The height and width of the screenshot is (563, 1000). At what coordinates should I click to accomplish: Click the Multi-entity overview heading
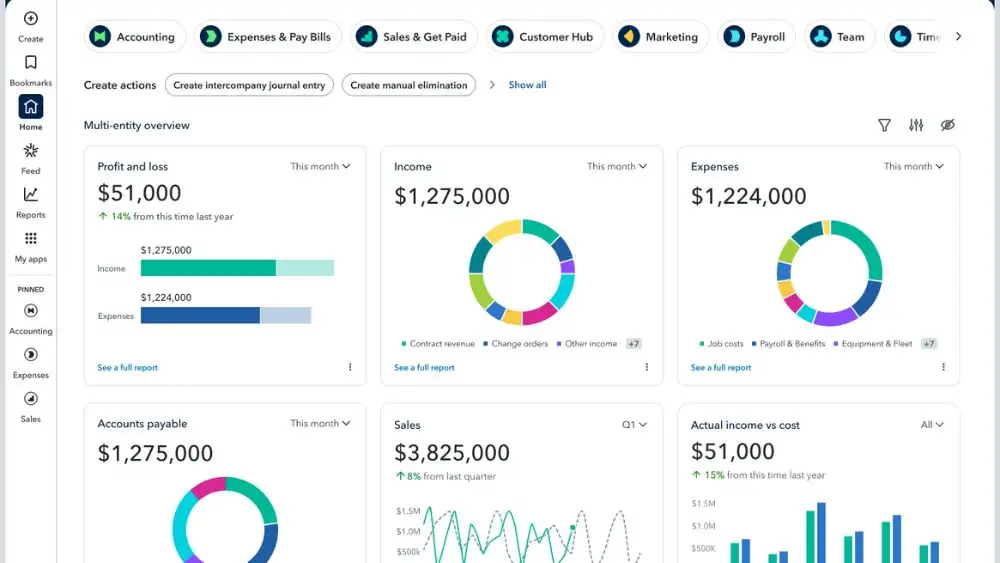click(136, 126)
